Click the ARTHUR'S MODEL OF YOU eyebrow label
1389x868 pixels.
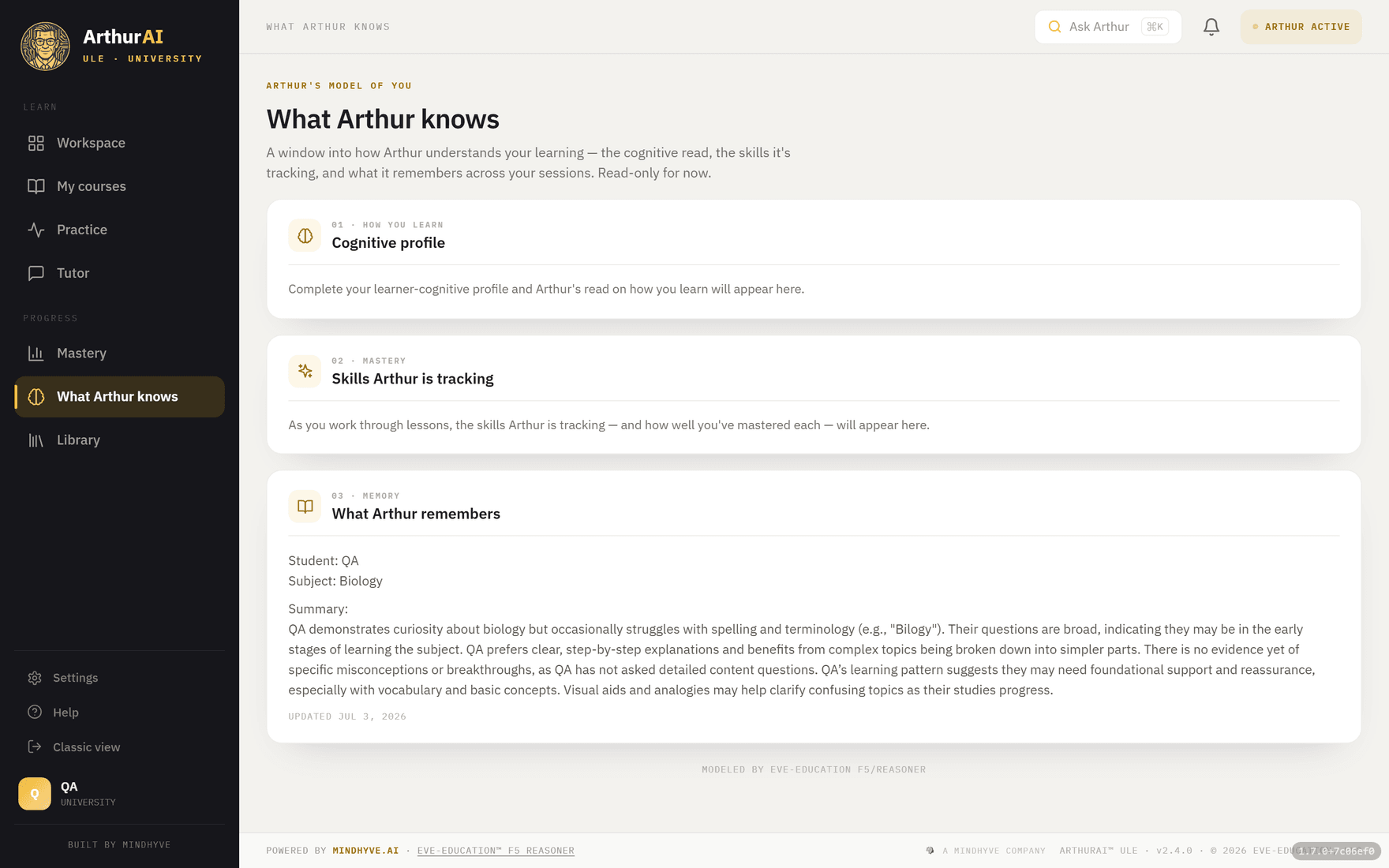339,85
